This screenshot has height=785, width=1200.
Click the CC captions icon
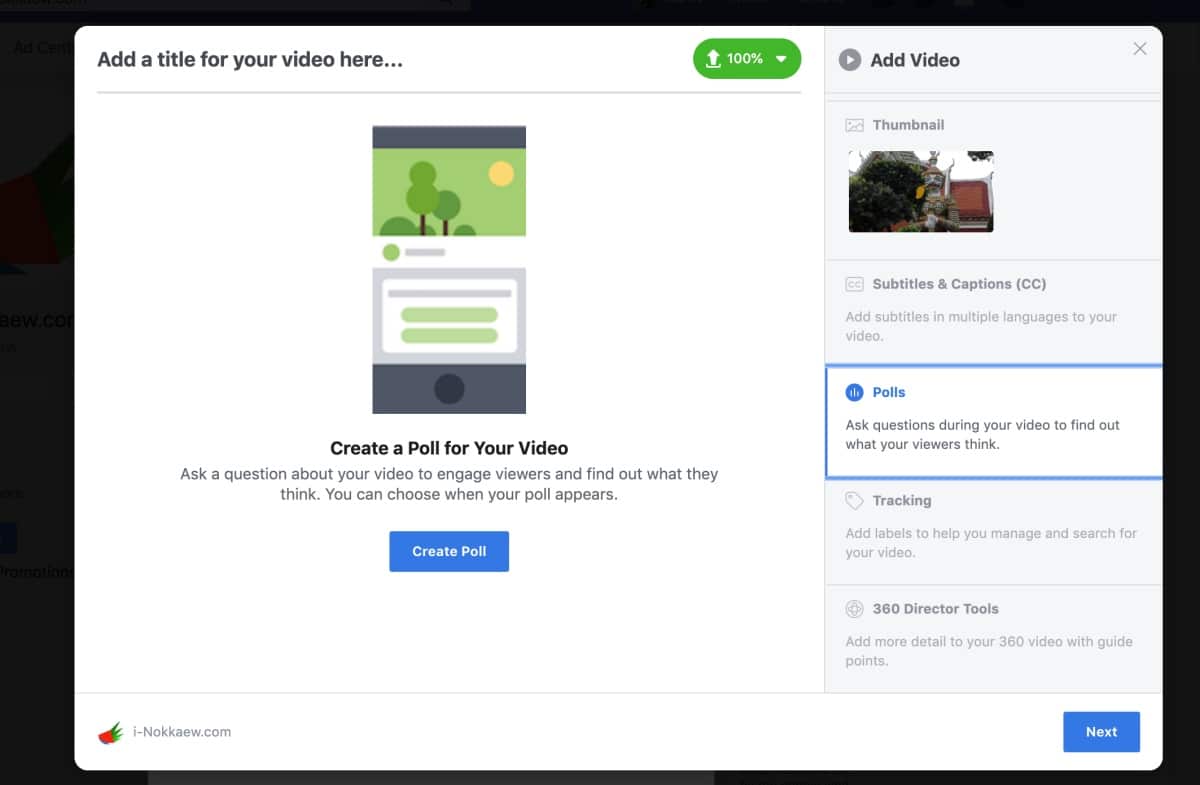point(854,284)
